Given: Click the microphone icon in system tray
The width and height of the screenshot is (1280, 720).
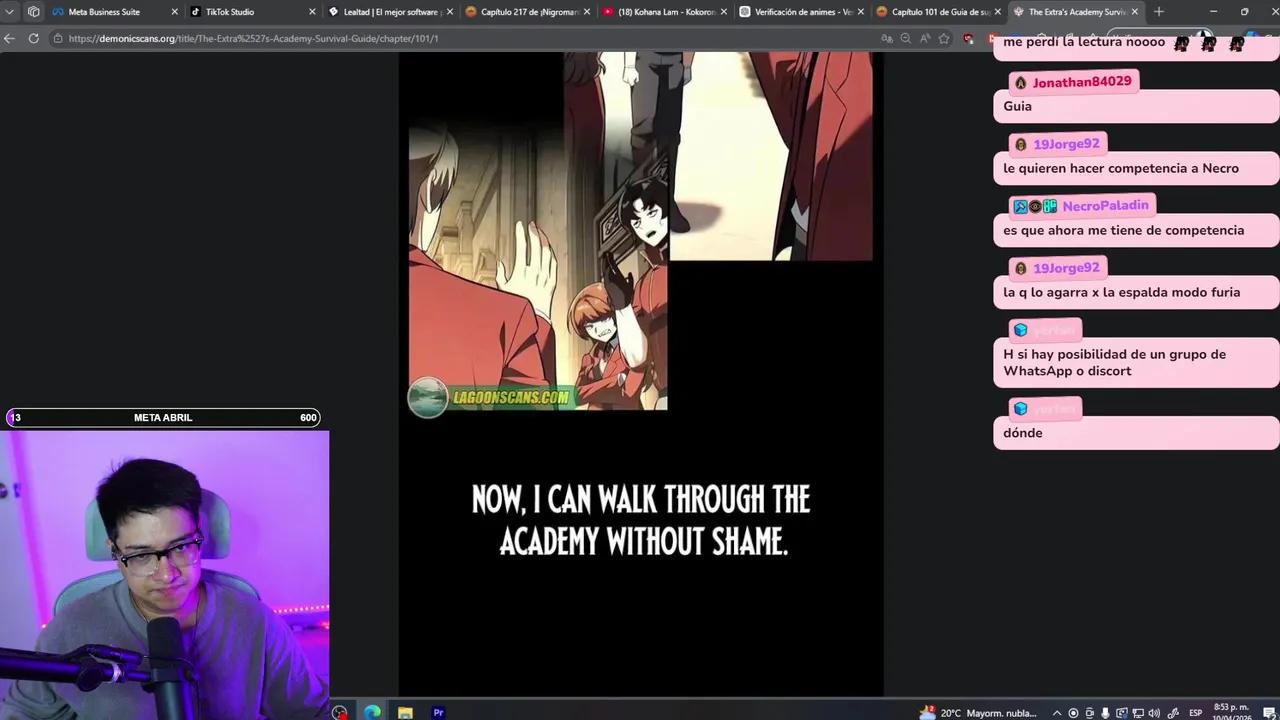Looking at the screenshot, I should tap(1106, 713).
